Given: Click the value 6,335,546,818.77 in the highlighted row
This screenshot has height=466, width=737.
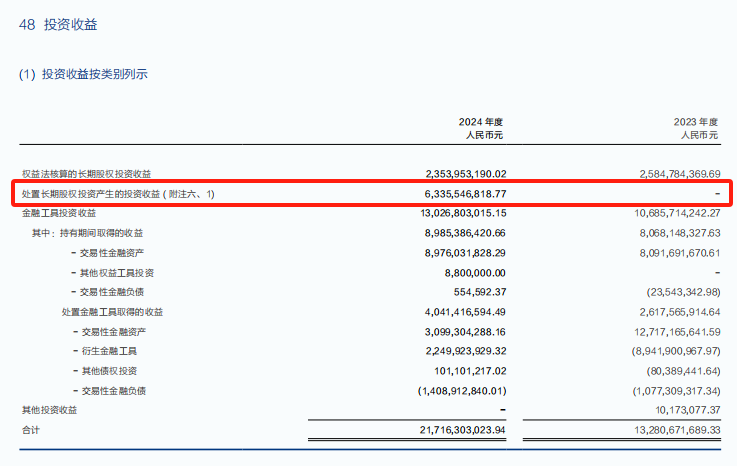Looking at the screenshot, I should click(452, 193).
